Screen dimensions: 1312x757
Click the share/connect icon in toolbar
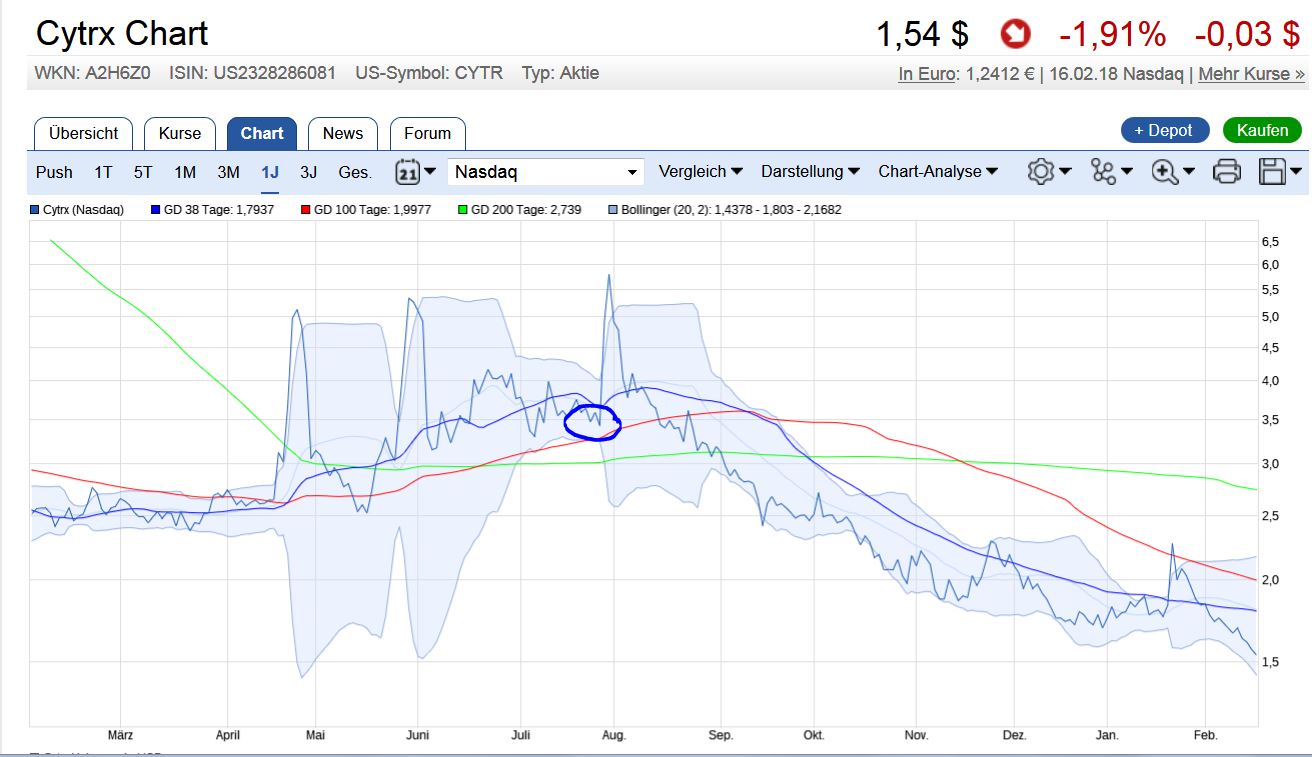1103,171
